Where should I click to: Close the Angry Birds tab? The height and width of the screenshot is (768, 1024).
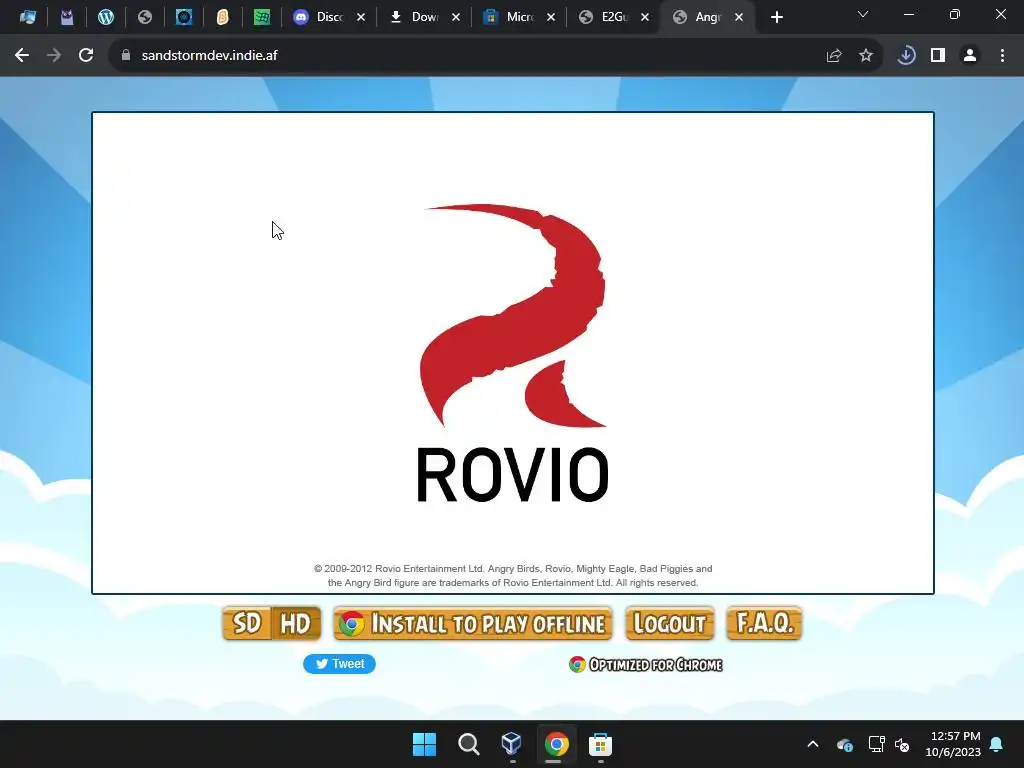click(739, 18)
